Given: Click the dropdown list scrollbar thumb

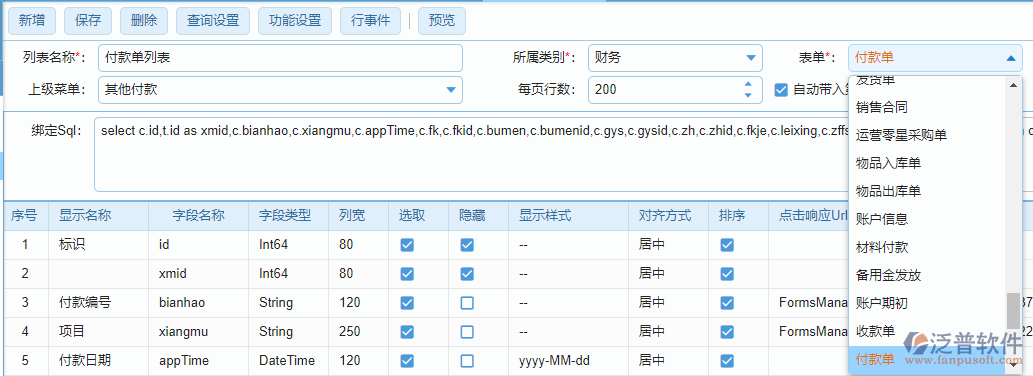Looking at the screenshot, I should (1013, 310).
